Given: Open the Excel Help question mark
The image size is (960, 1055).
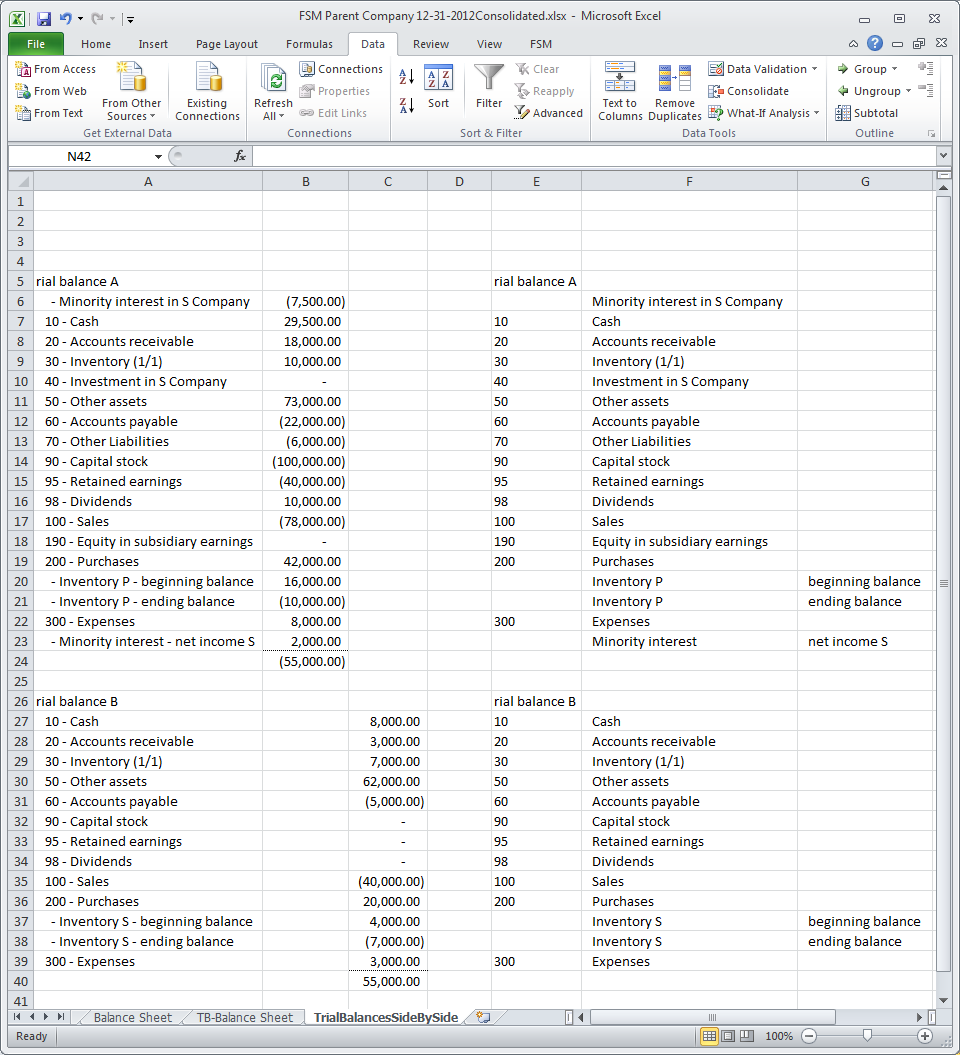Looking at the screenshot, I should pos(875,43).
